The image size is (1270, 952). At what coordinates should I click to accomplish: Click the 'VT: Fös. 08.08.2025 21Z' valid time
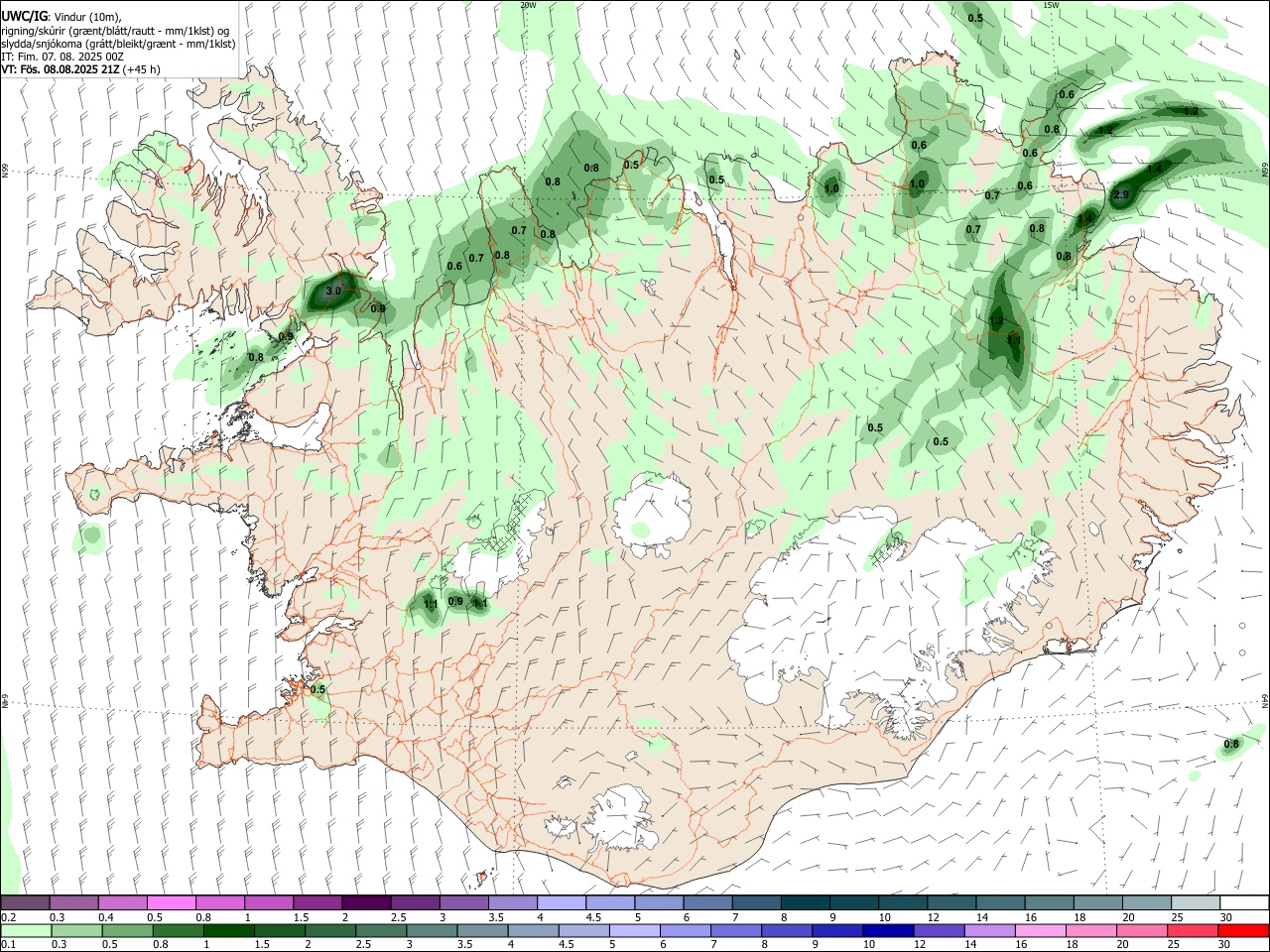coord(60,69)
